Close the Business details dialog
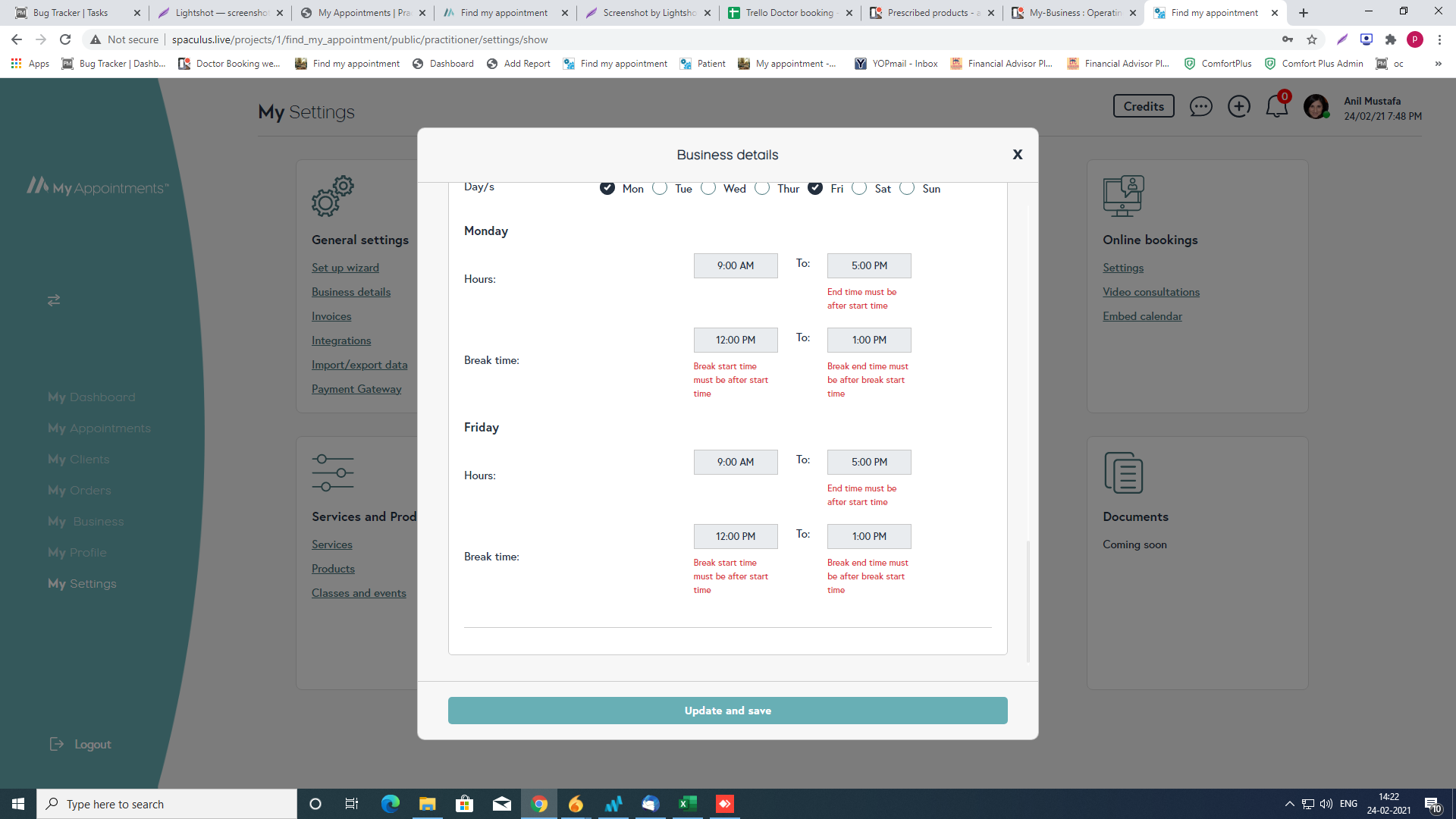 click(1018, 155)
